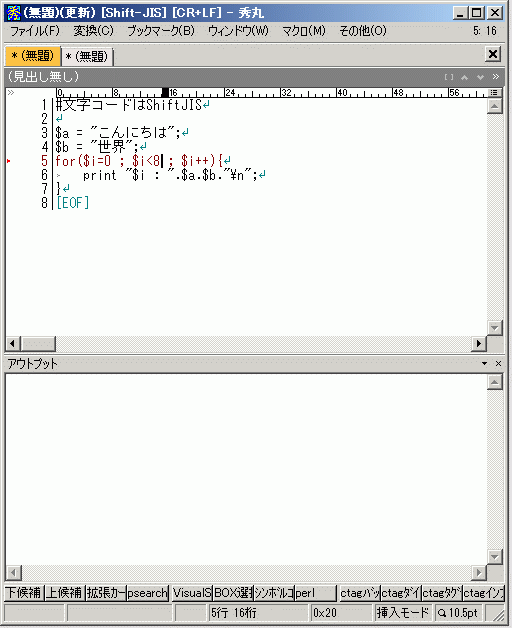The height and width of the screenshot is (628, 512).
Task: Click line 1 comment #文字コードはShiftJIS
Action: coord(129,105)
